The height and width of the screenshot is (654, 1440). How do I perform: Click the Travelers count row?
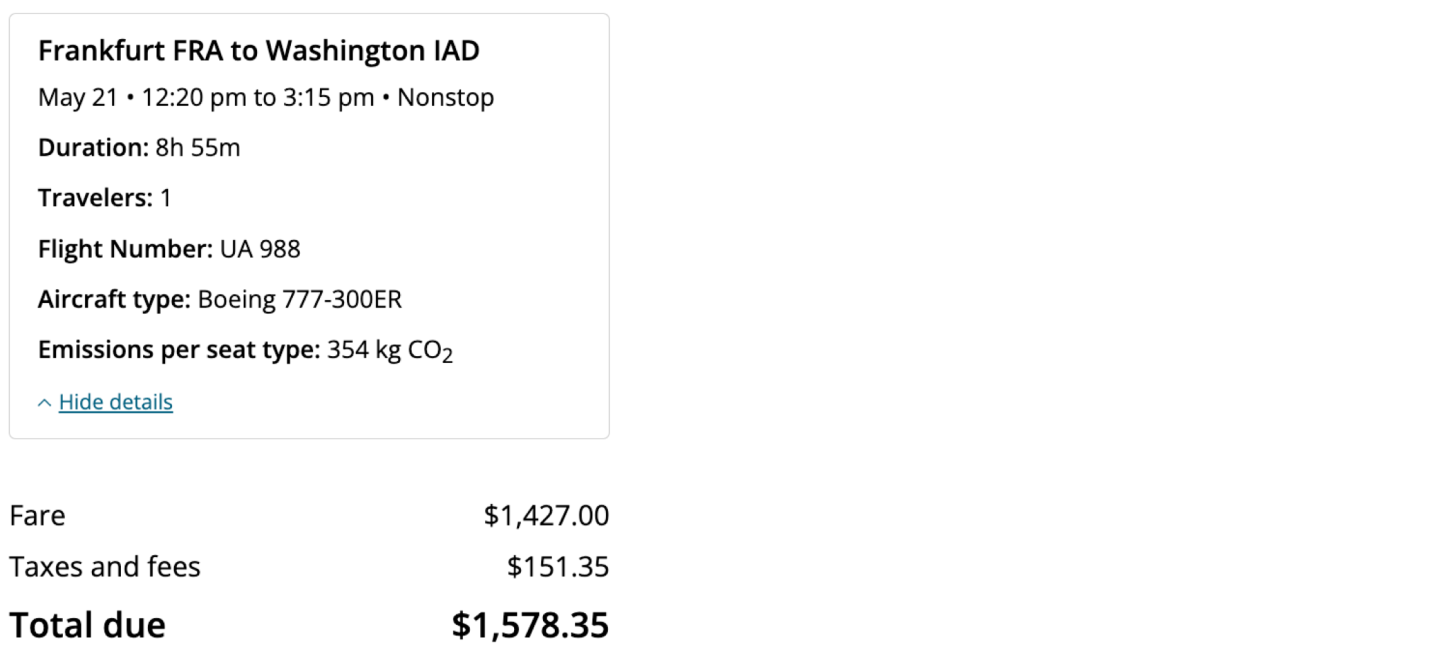(105, 198)
